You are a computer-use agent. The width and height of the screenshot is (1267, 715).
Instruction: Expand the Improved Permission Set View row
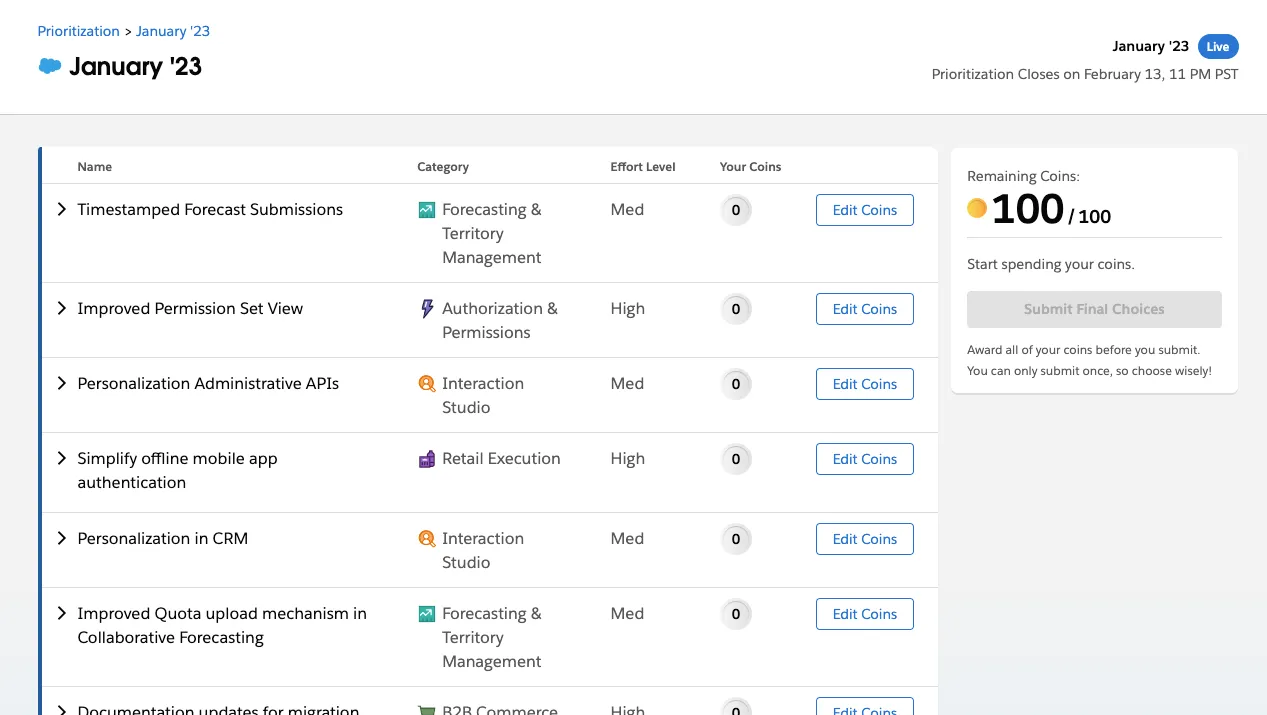click(62, 309)
